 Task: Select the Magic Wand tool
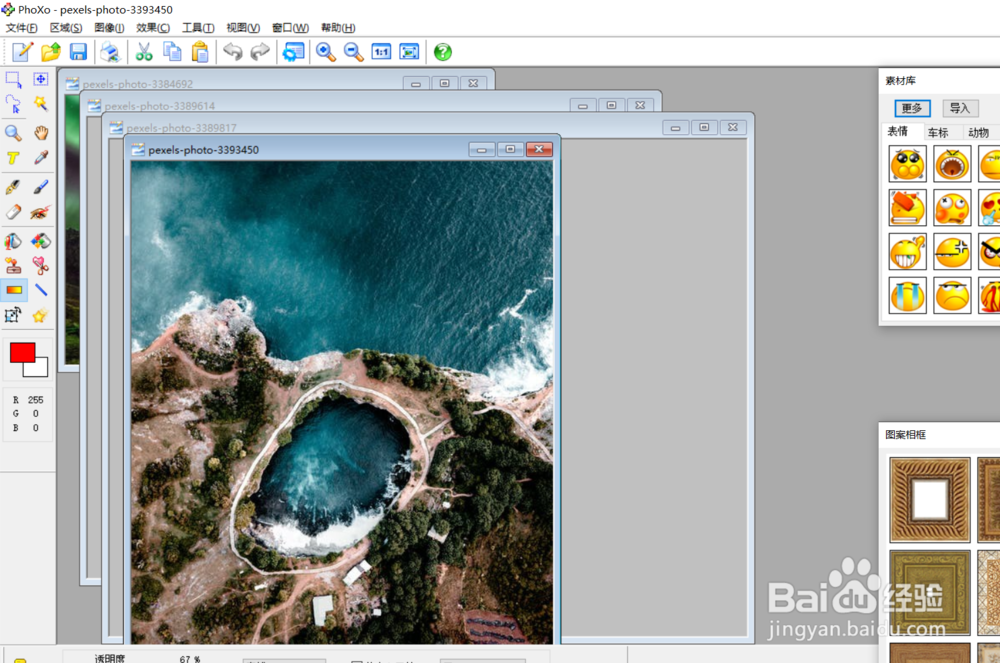click(x=41, y=103)
